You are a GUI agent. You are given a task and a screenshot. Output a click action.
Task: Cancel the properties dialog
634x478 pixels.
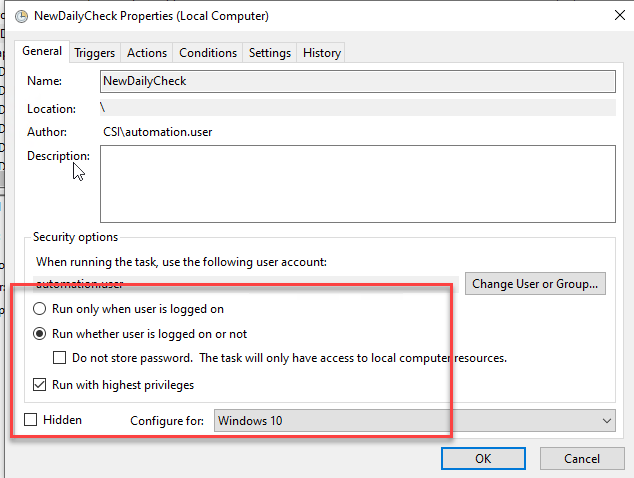pyautogui.click(x=582, y=458)
